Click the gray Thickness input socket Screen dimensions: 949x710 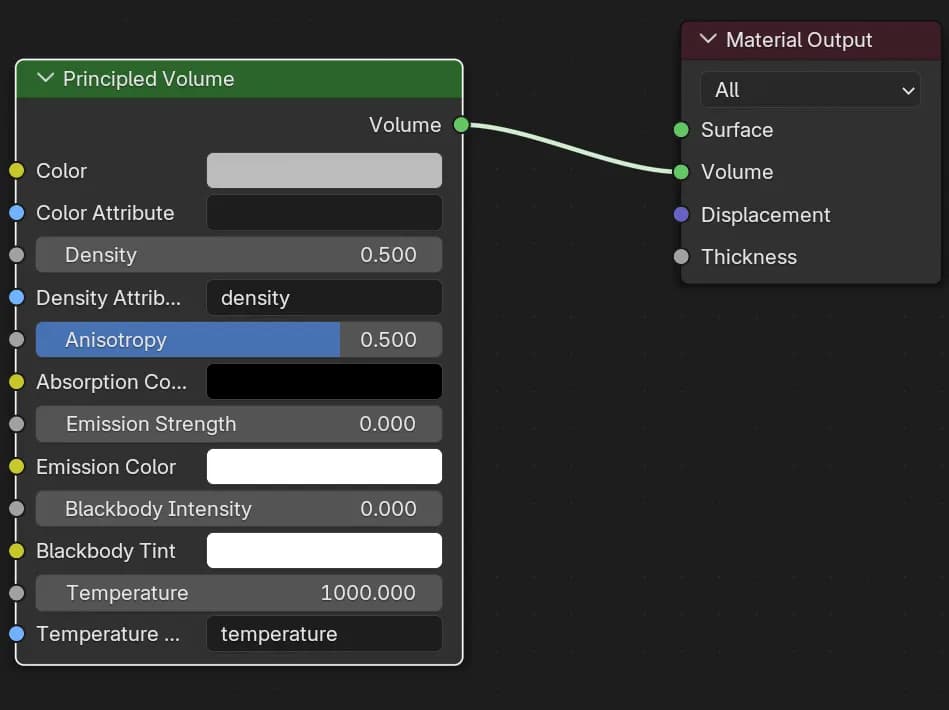tap(681, 257)
